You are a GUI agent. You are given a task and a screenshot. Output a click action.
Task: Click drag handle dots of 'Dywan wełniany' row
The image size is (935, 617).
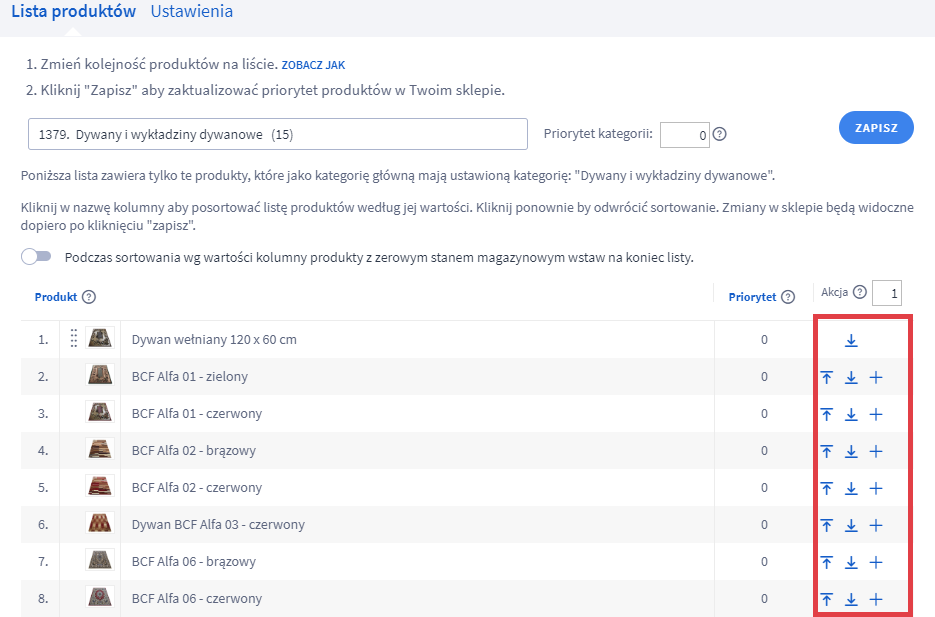(74, 338)
